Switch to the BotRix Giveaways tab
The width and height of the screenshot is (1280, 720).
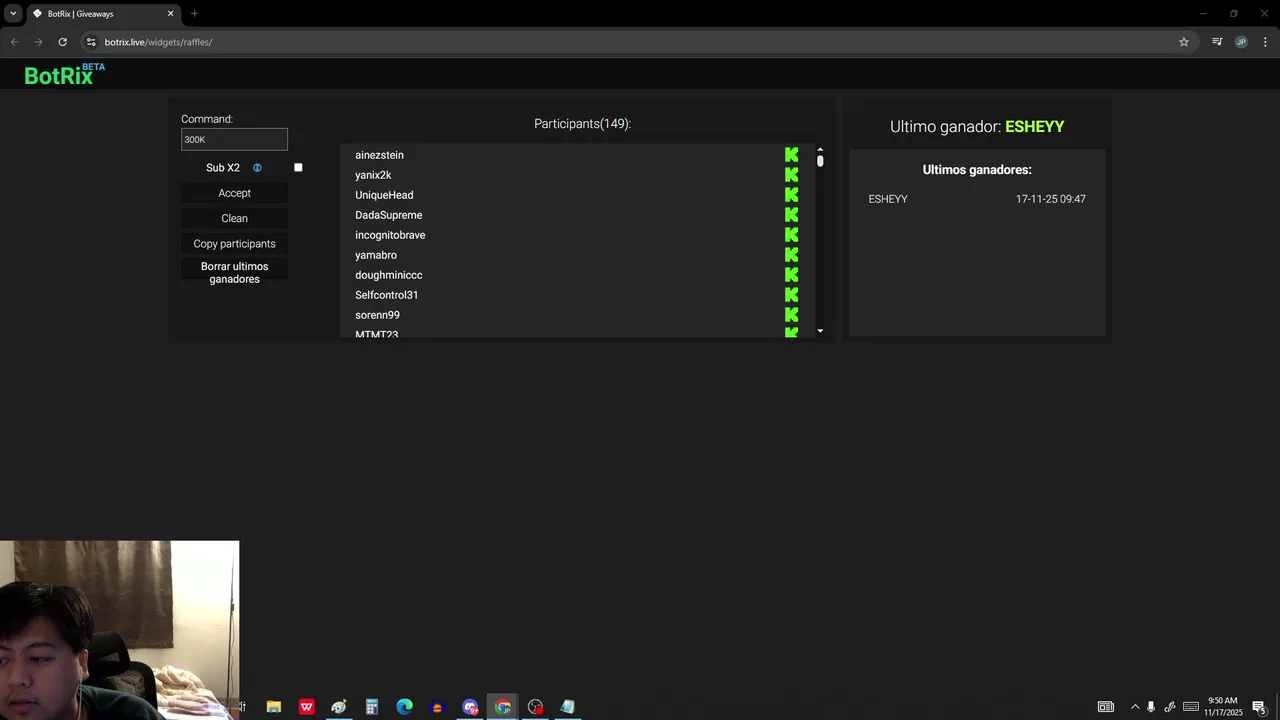point(103,14)
